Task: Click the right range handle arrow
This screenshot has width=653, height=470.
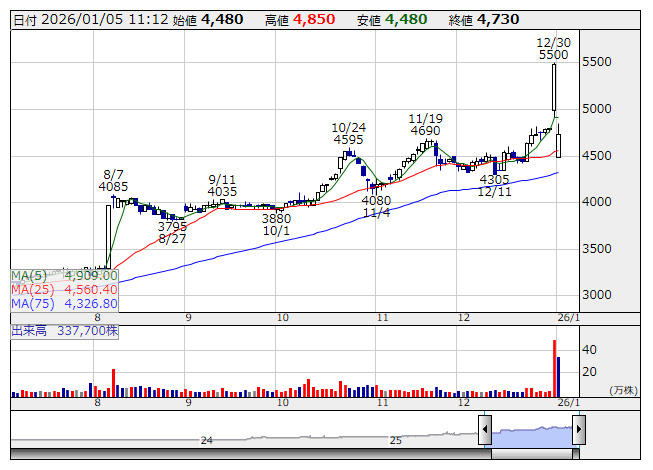Action: click(x=578, y=429)
